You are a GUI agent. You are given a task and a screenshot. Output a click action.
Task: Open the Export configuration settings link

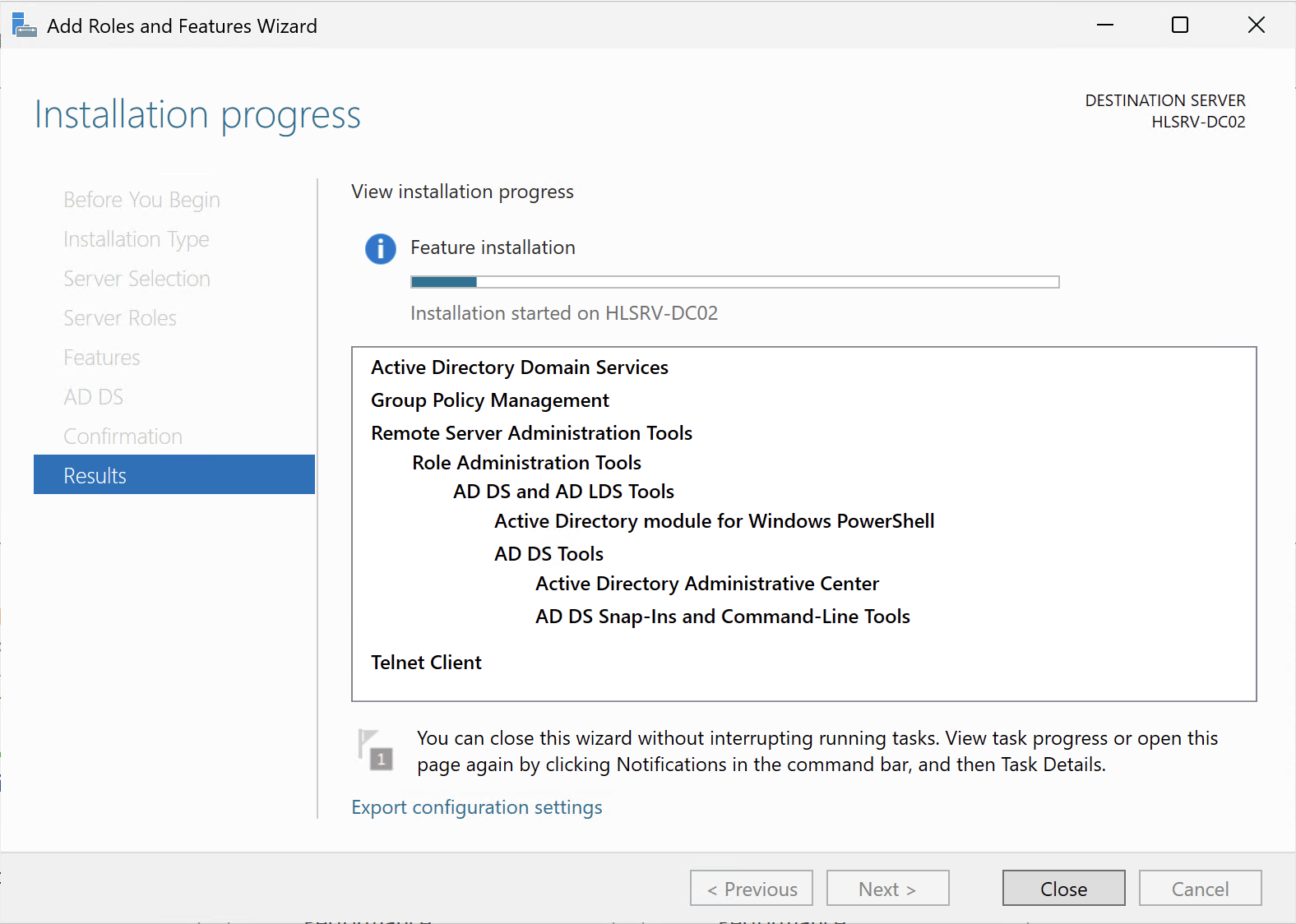coord(476,807)
